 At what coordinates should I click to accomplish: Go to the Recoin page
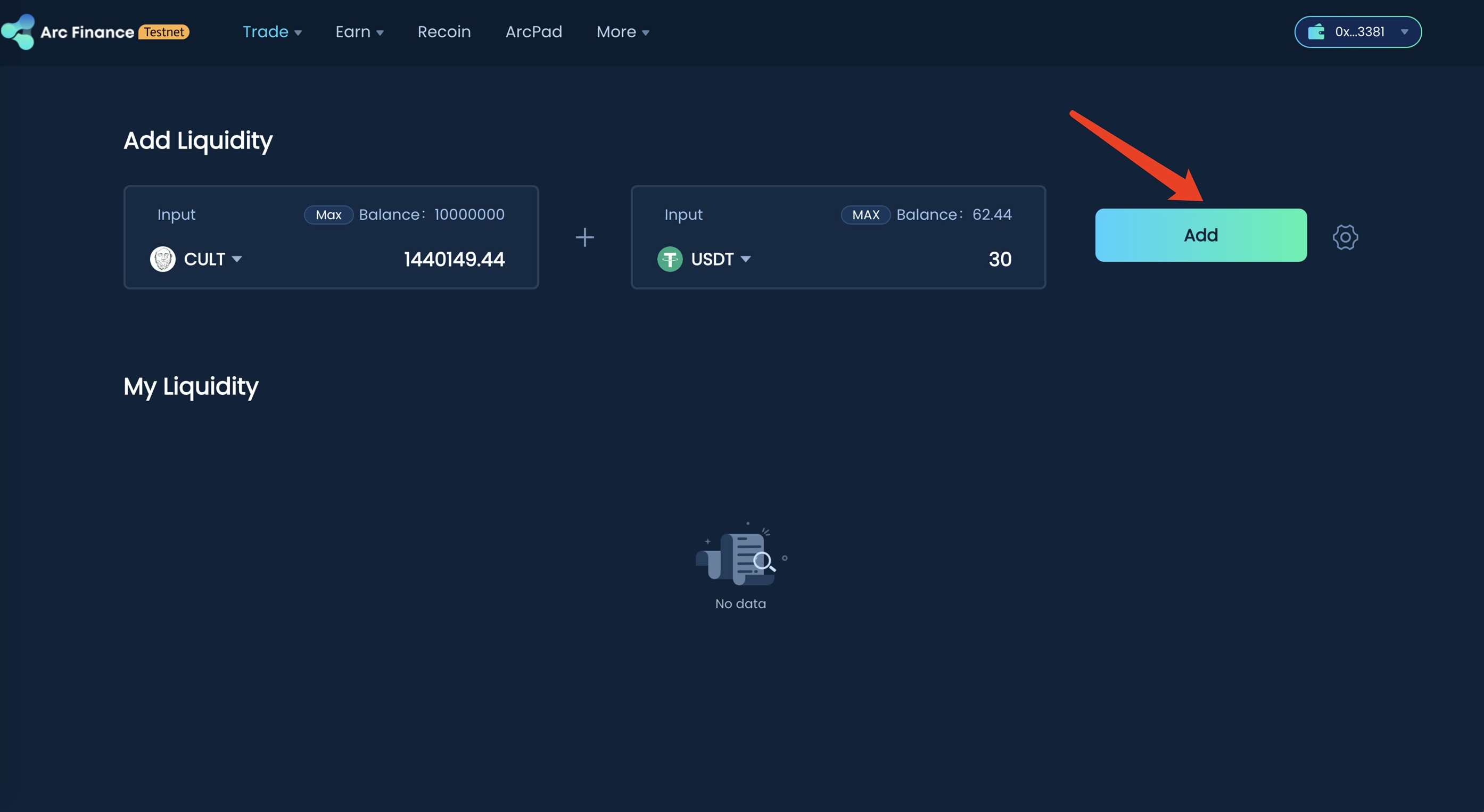coord(443,32)
